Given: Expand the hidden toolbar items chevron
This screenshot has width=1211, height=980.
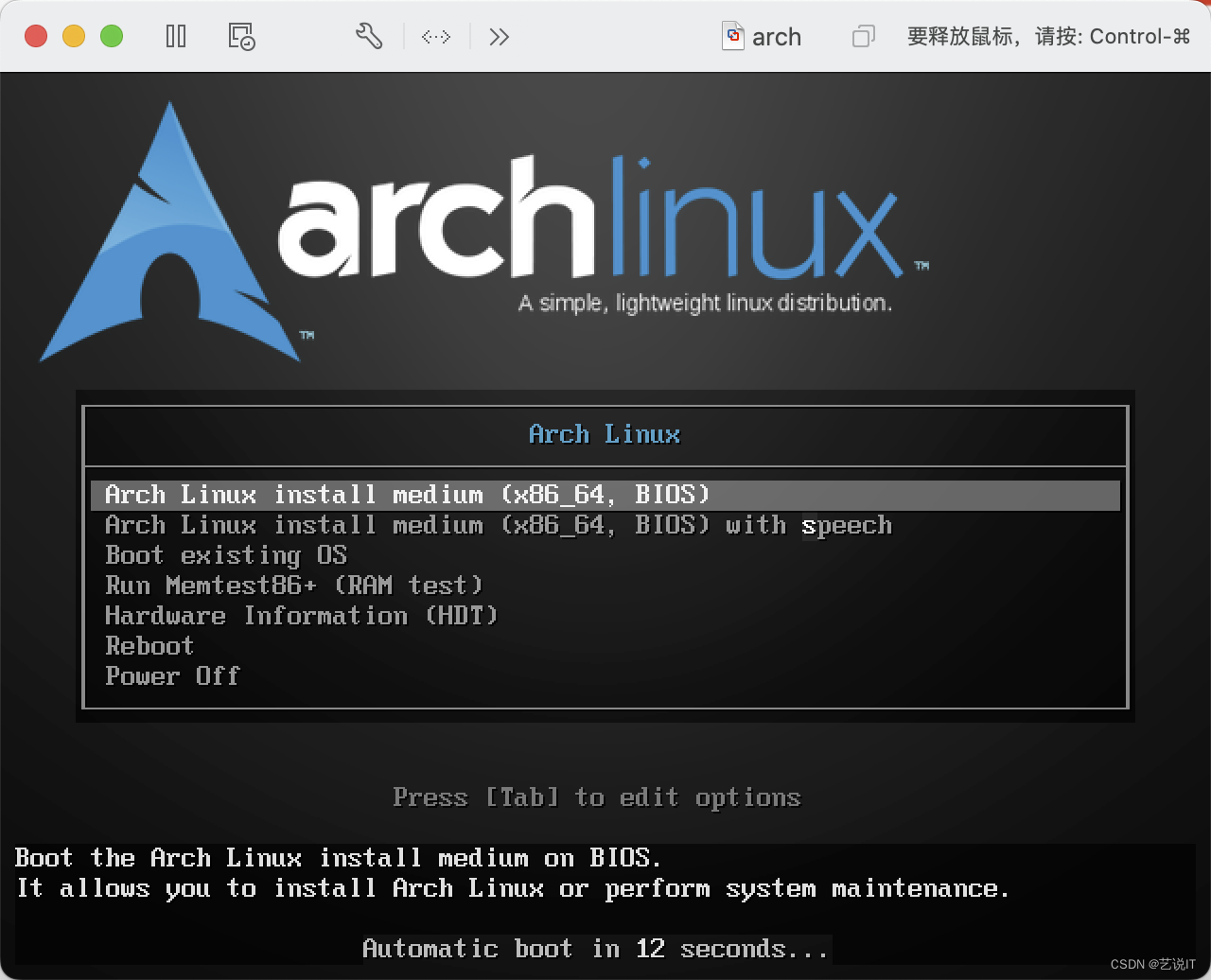Looking at the screenshot, I should 500,37.
